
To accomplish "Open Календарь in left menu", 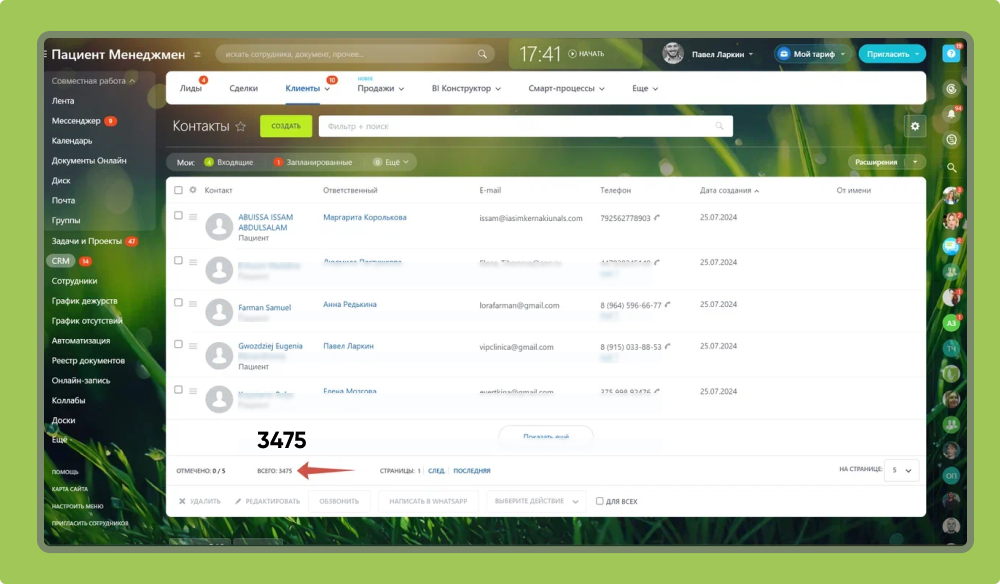I will click(x=72, y=140).
